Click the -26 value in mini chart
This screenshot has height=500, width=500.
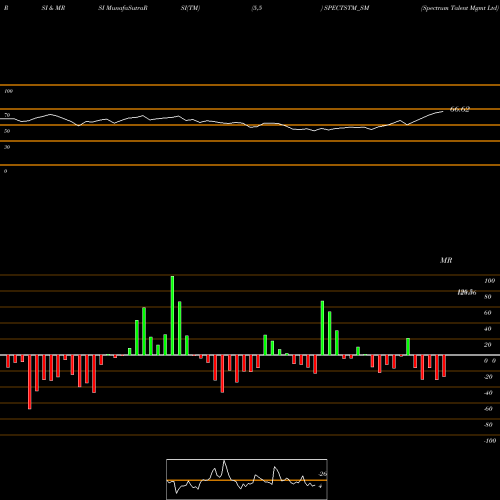click(x=322, y=474)
